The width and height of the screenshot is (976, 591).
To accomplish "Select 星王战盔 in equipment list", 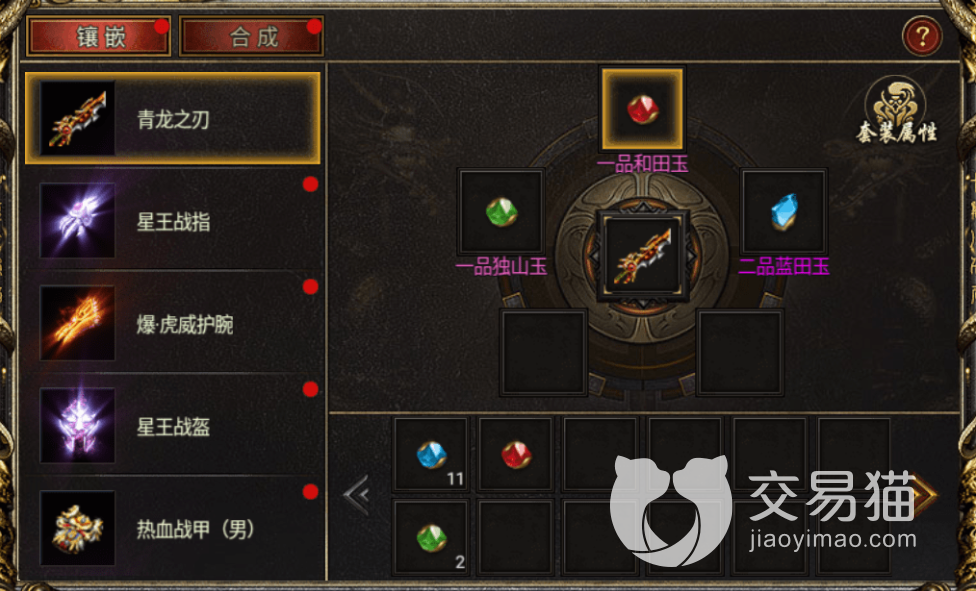I will coord(173,426).
